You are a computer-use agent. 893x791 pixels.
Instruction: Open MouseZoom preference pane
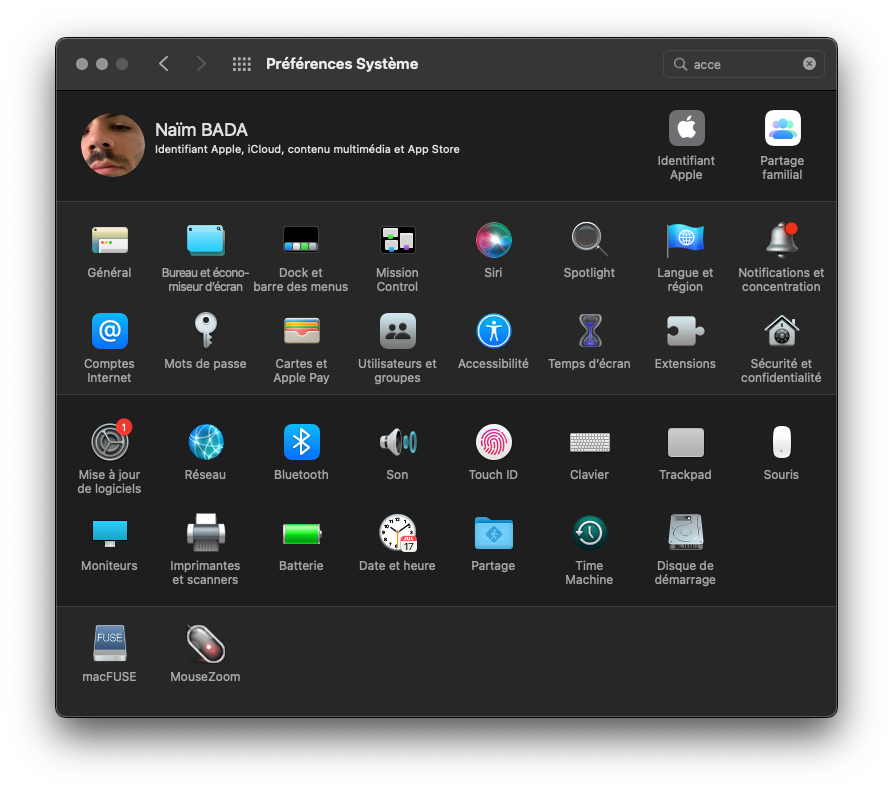(205, 644)
